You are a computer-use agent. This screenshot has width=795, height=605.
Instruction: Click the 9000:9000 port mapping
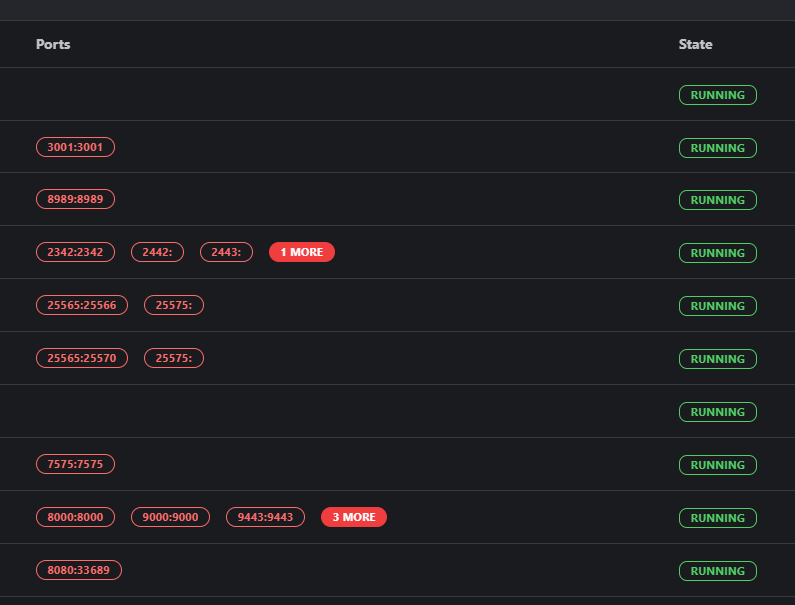coord(170,517)
